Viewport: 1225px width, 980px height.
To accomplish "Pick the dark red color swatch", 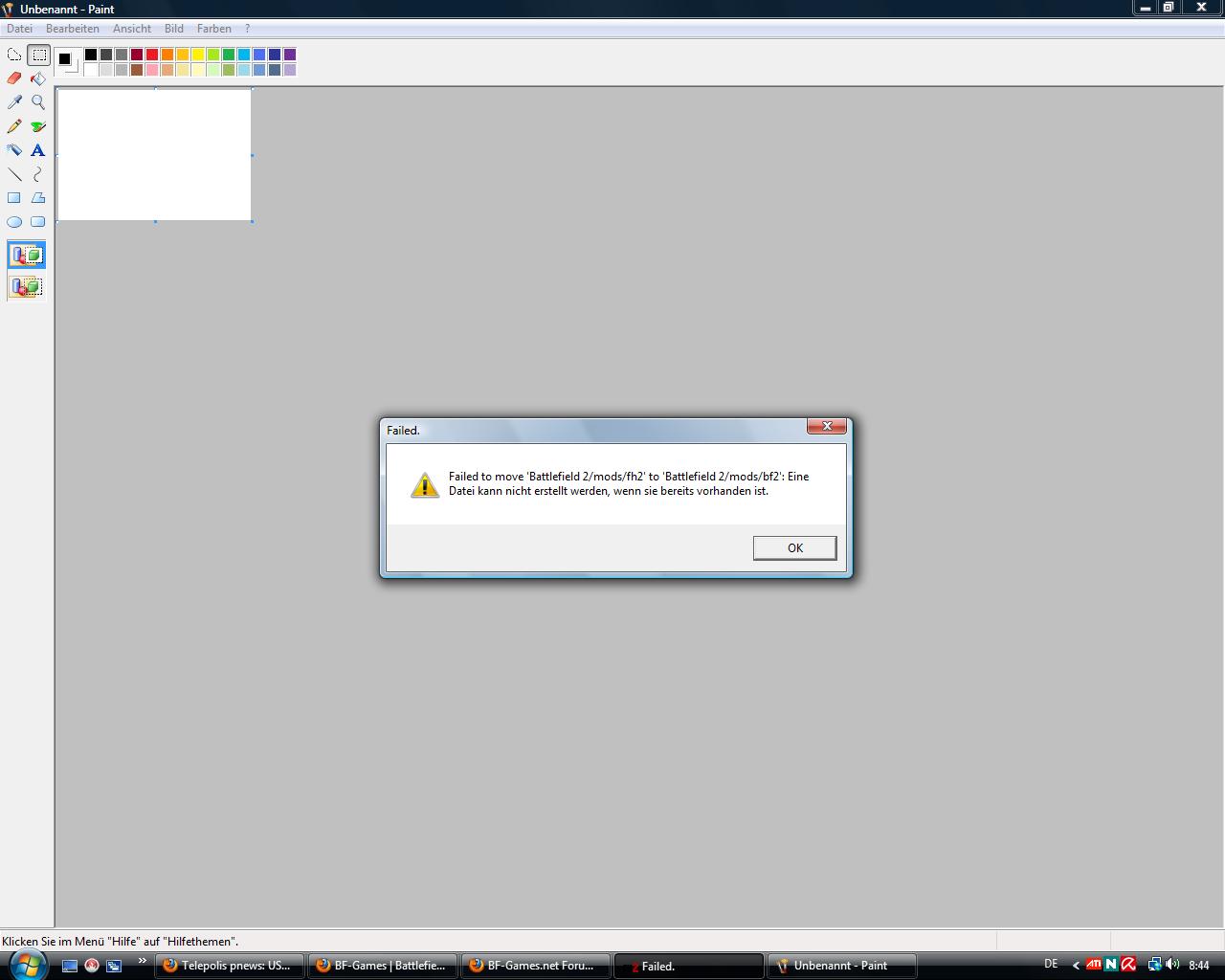I will click(x=137, y=55).
